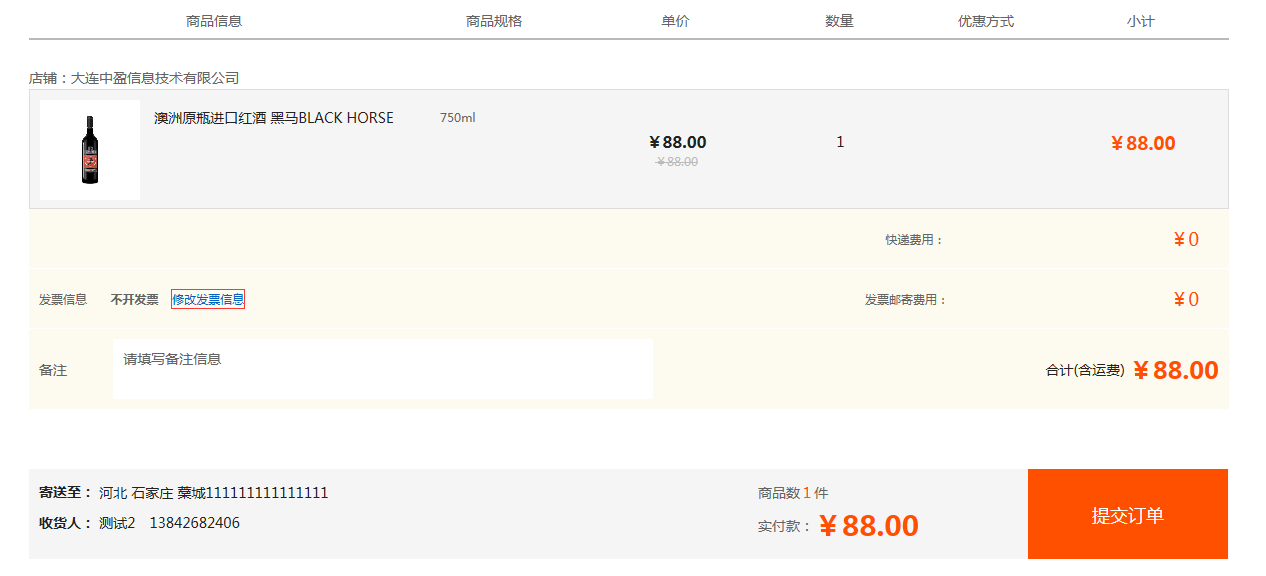Click the 单价 column header
Screen dimensions: 1266x576
(675, 21)
